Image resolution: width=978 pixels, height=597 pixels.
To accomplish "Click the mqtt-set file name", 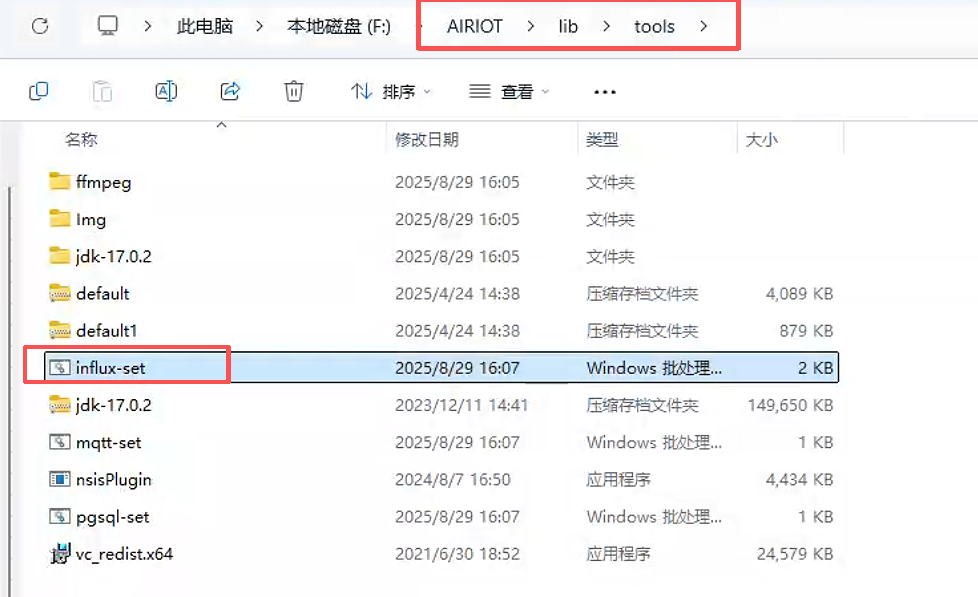I will pos(109,442).
